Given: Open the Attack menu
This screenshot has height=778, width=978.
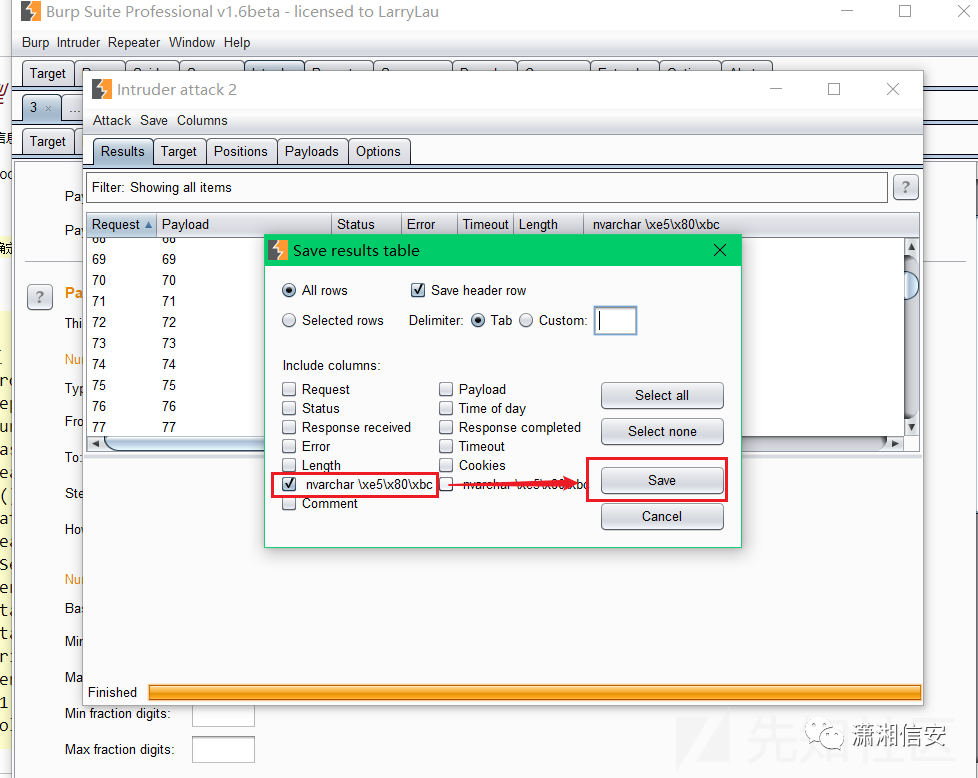Looking at the screenshot, I should (x=112, y=120).
